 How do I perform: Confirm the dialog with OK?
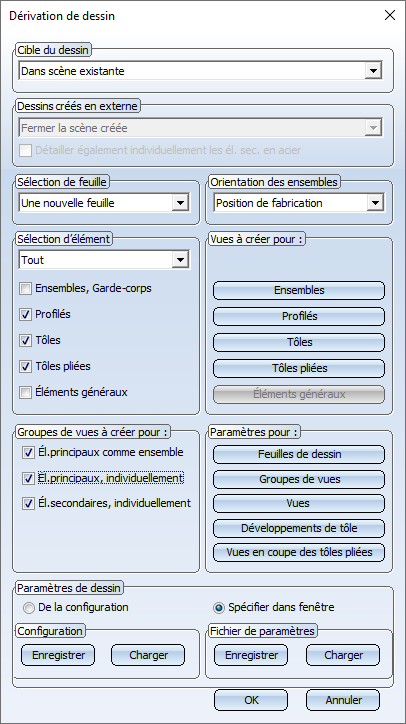coord(251,700)
